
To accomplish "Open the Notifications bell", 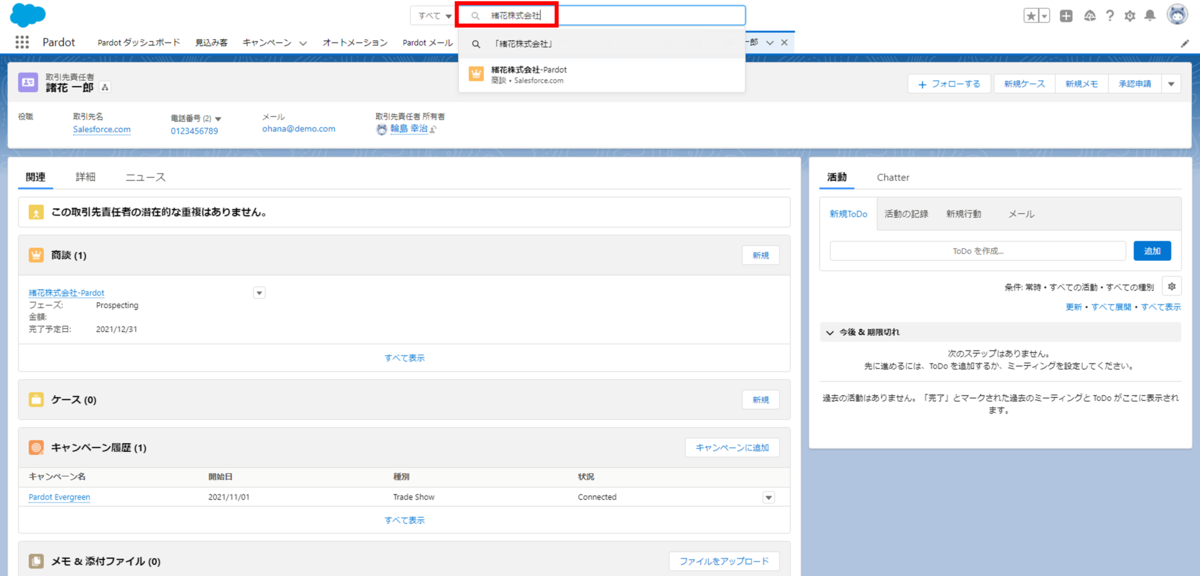I will click(x=1150, y=16).
